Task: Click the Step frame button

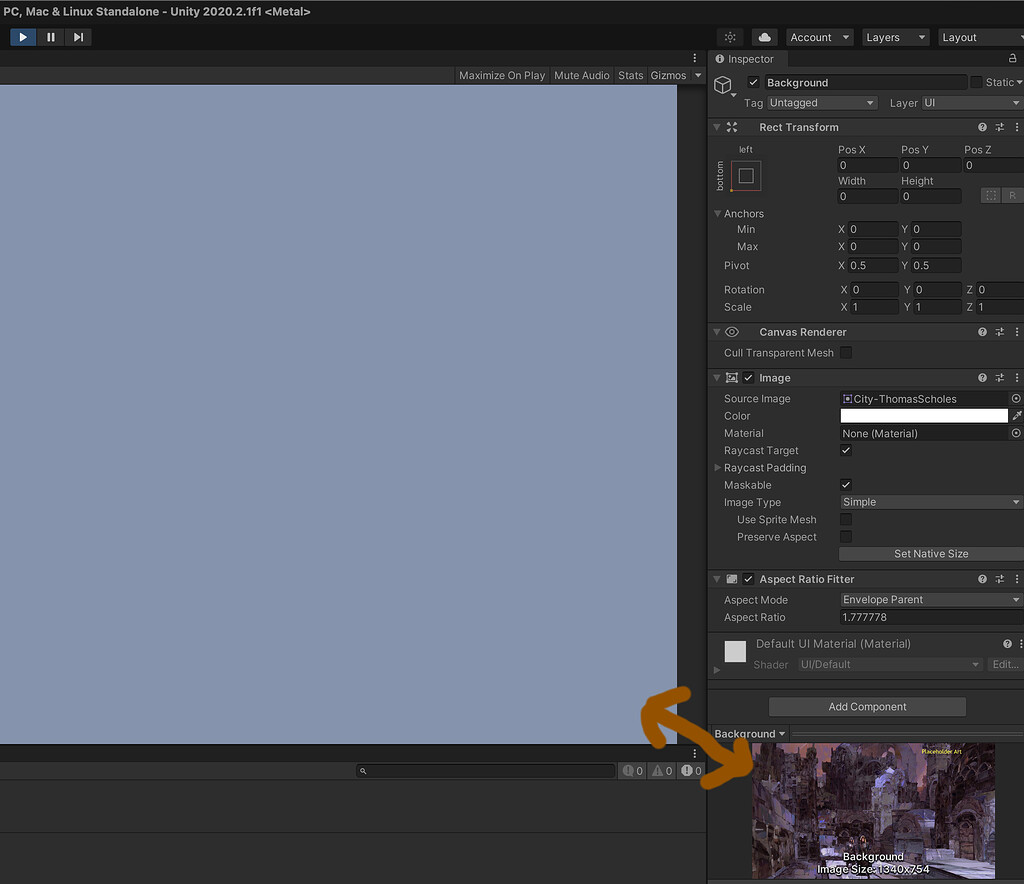Action: (79, 37)
